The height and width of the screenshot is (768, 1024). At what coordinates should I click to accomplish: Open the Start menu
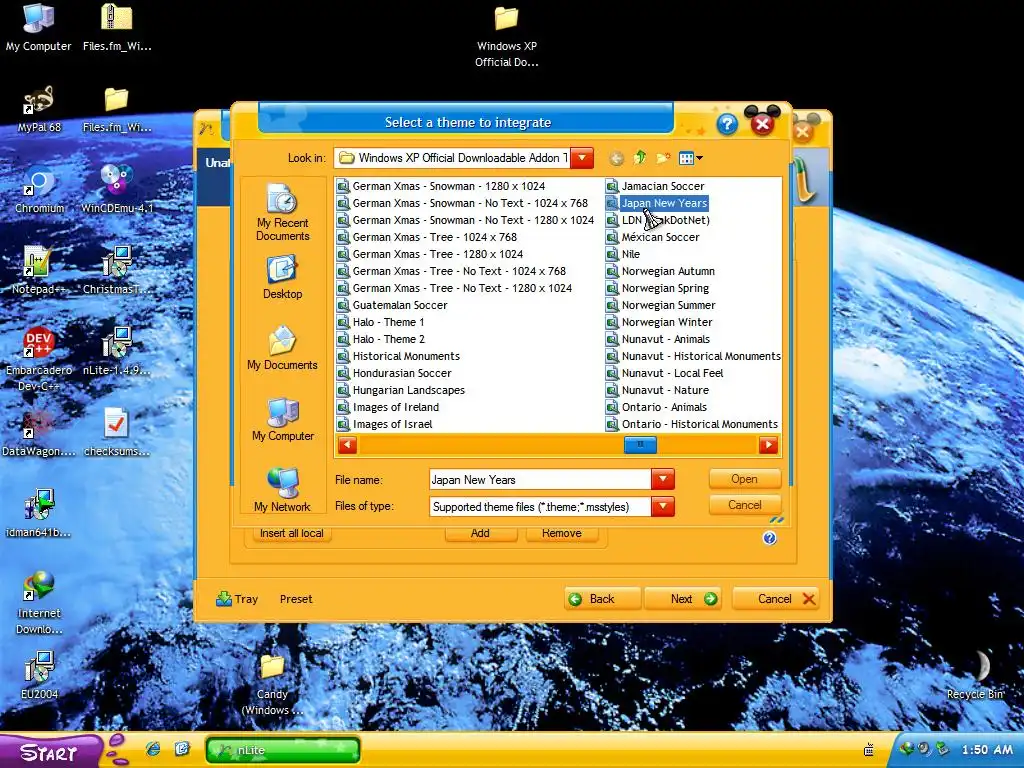[51, 751]
